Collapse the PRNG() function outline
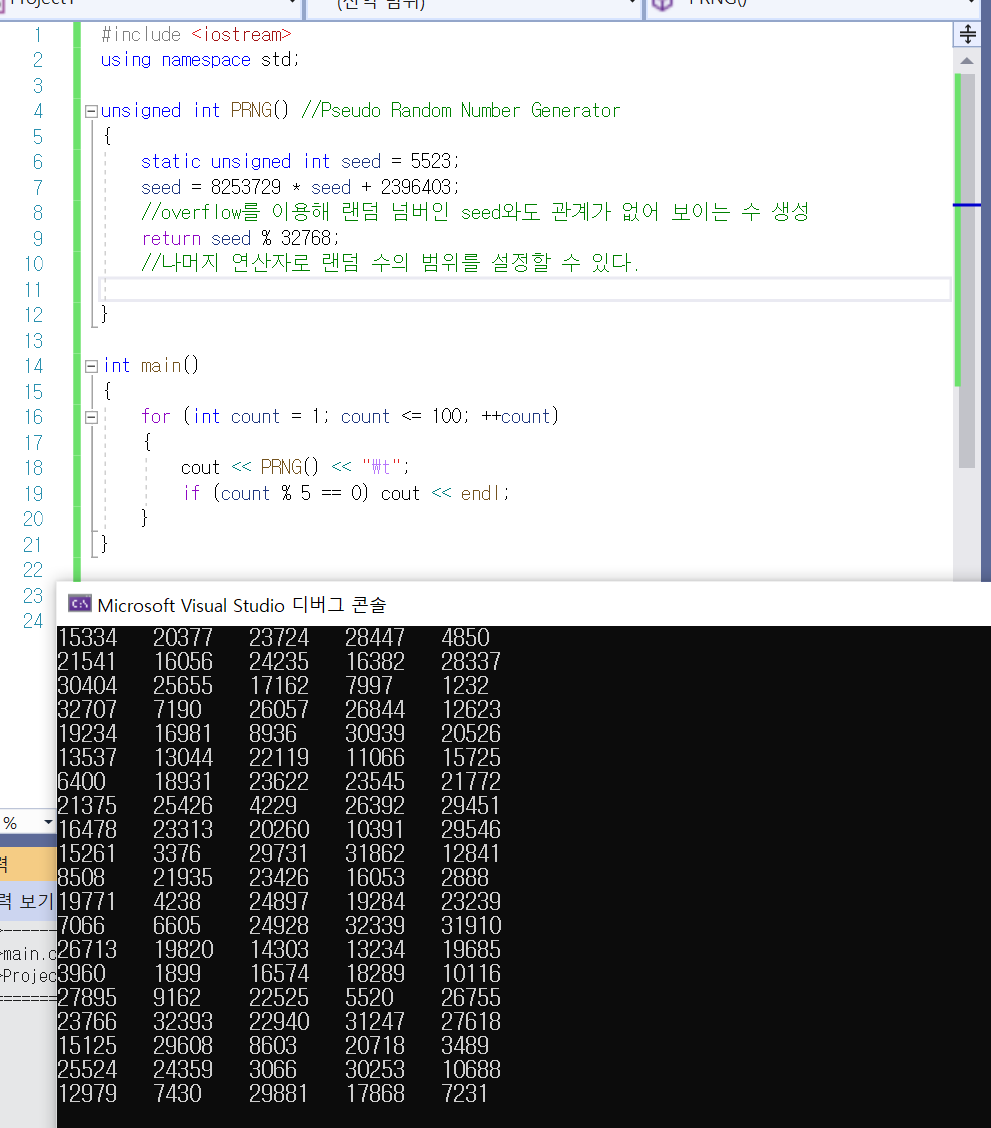The height and width of the screenshot is (1128, 991). click(x=91, y=111)
